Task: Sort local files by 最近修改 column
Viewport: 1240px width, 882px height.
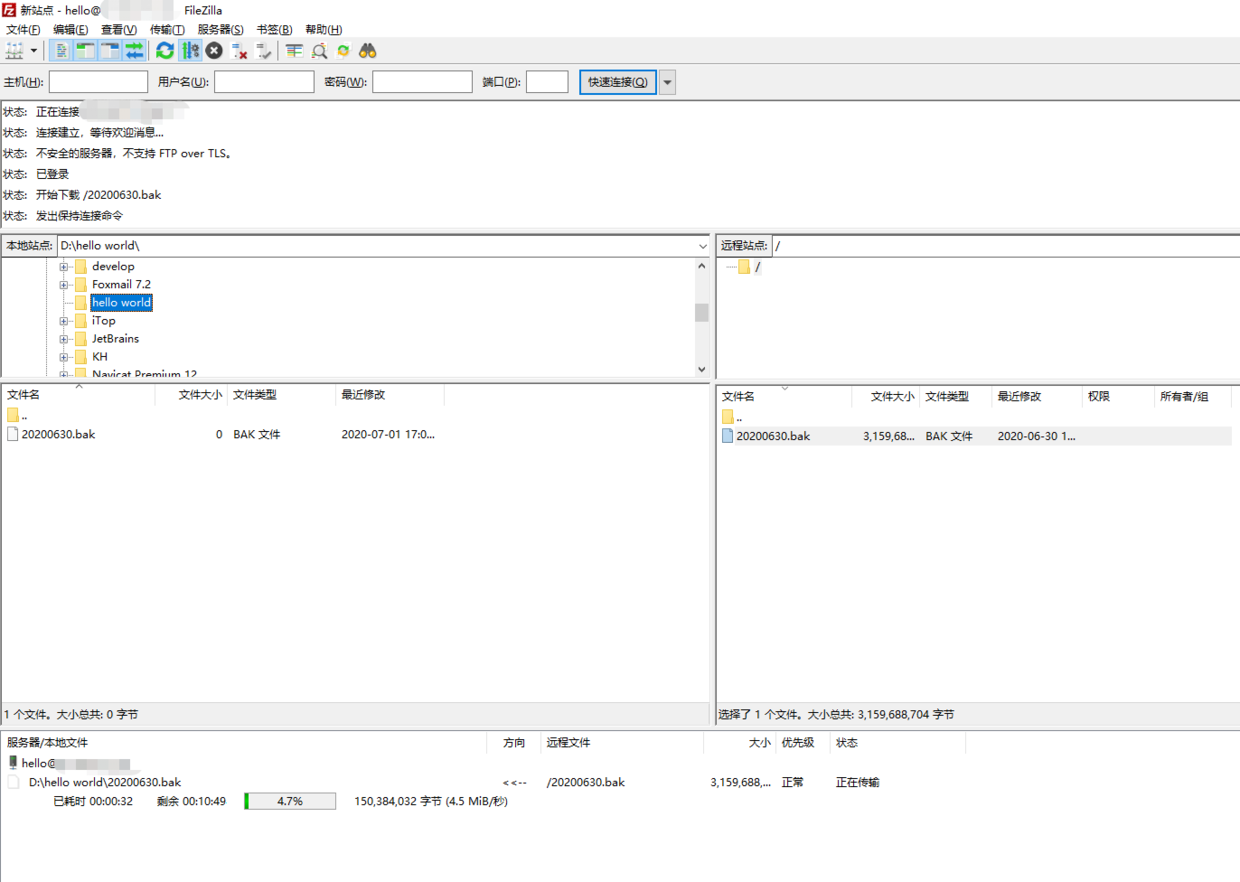Action: click(389, 395)
